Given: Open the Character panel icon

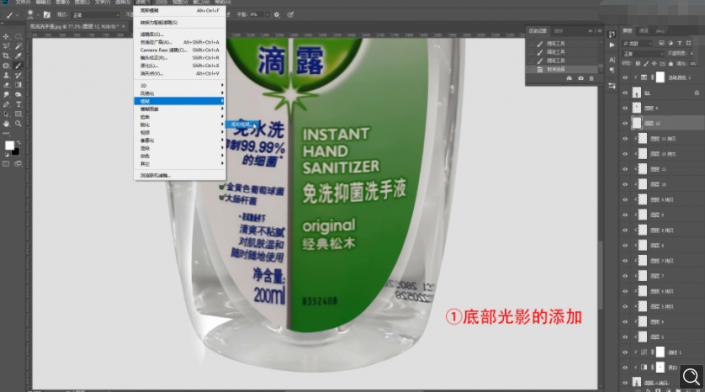Looking at the screenshot, I should pos(611,59).
